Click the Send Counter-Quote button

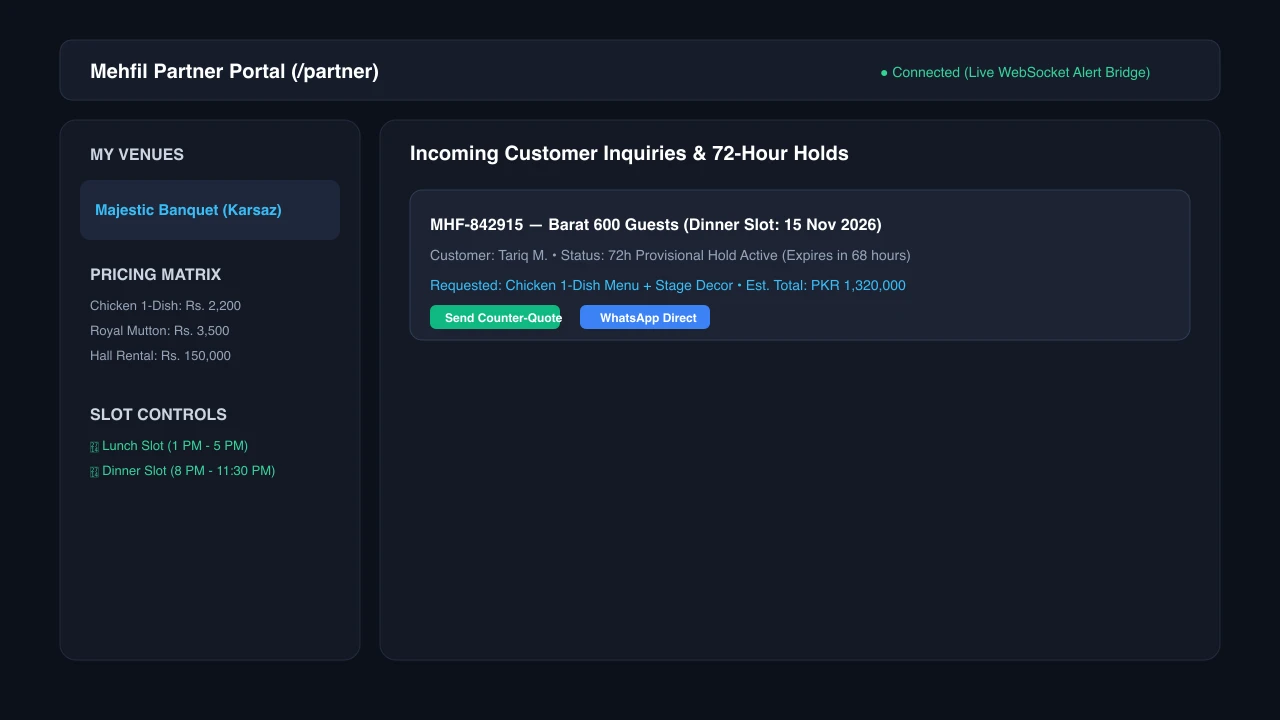(495, 317)
